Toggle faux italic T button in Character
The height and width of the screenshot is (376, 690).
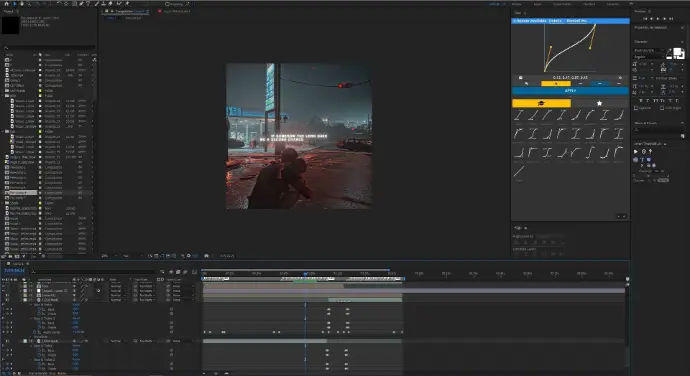[648, 101]
